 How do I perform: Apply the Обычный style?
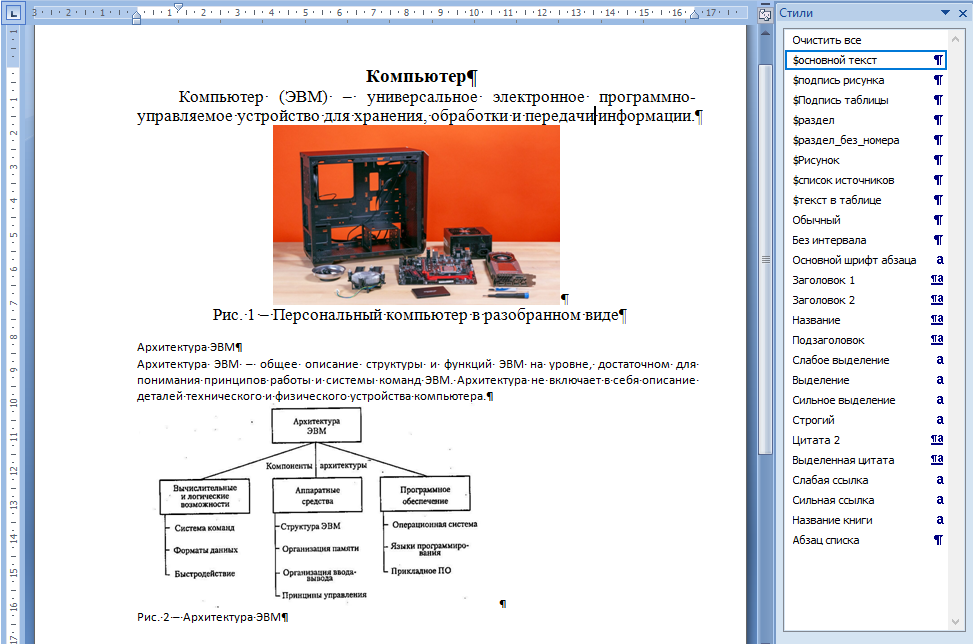[865, 220]
